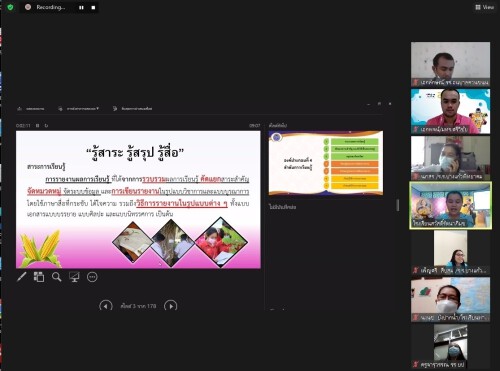Click the end slide show option
This screenshot has height=371, width=500.
click(132, 109)
